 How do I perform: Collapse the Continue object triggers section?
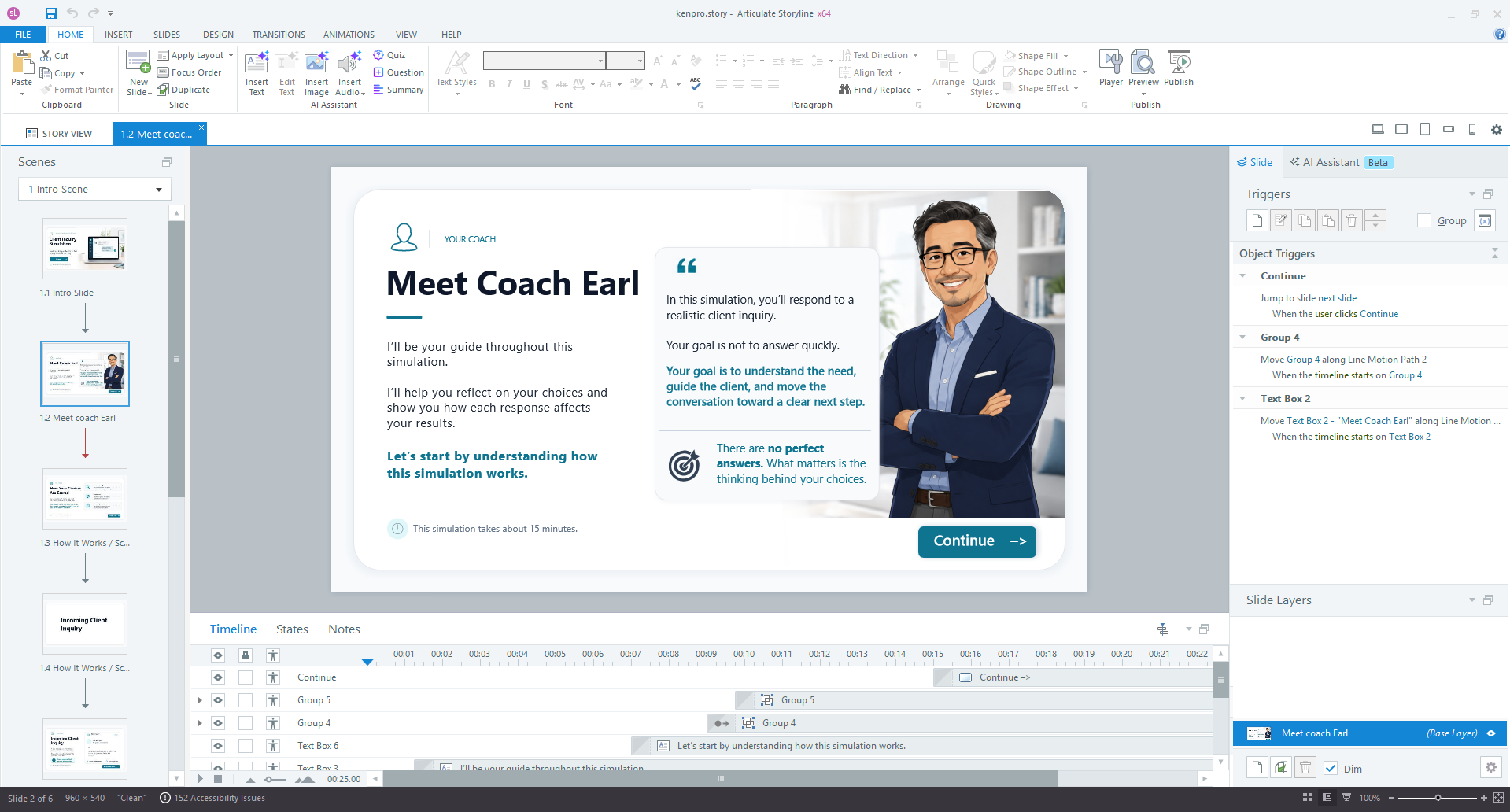coord(1242,275)
